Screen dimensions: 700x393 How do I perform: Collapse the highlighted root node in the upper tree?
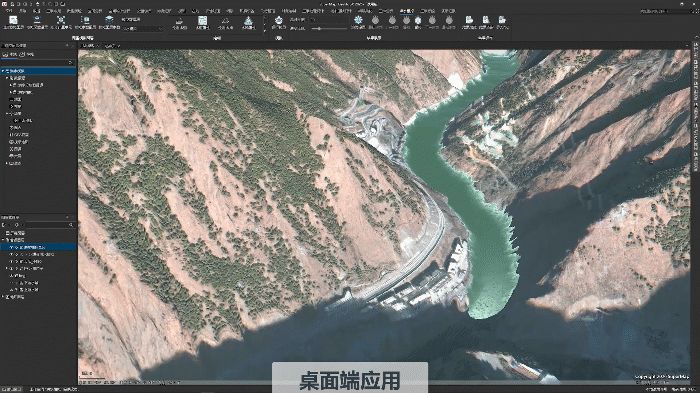point(3,71)
